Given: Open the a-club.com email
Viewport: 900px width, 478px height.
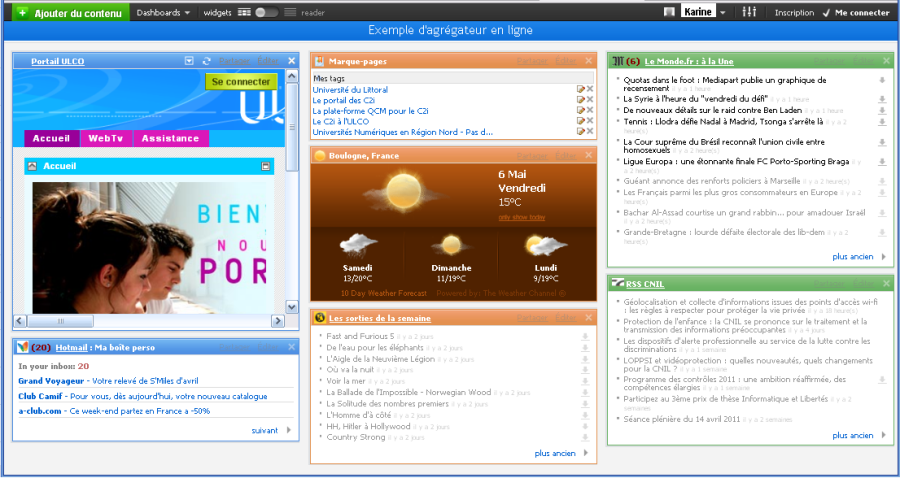Looking at the screenshot, I should tap(114, 411).
